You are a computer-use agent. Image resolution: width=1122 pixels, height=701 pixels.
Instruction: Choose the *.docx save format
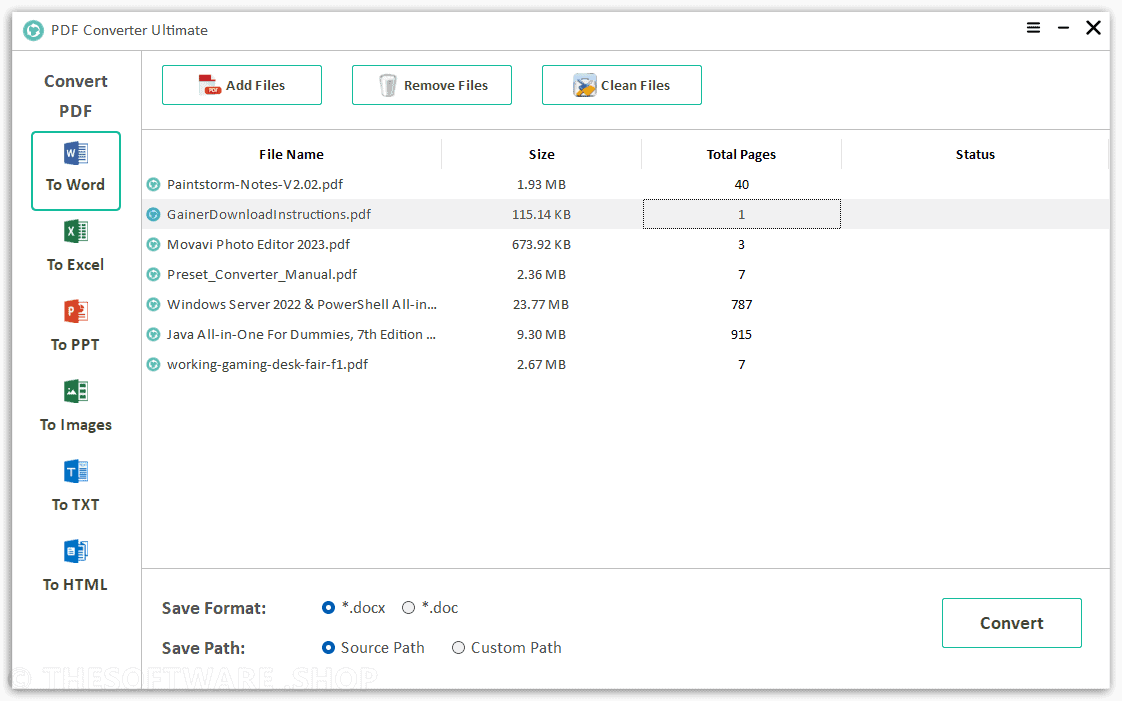click(353, 607)
